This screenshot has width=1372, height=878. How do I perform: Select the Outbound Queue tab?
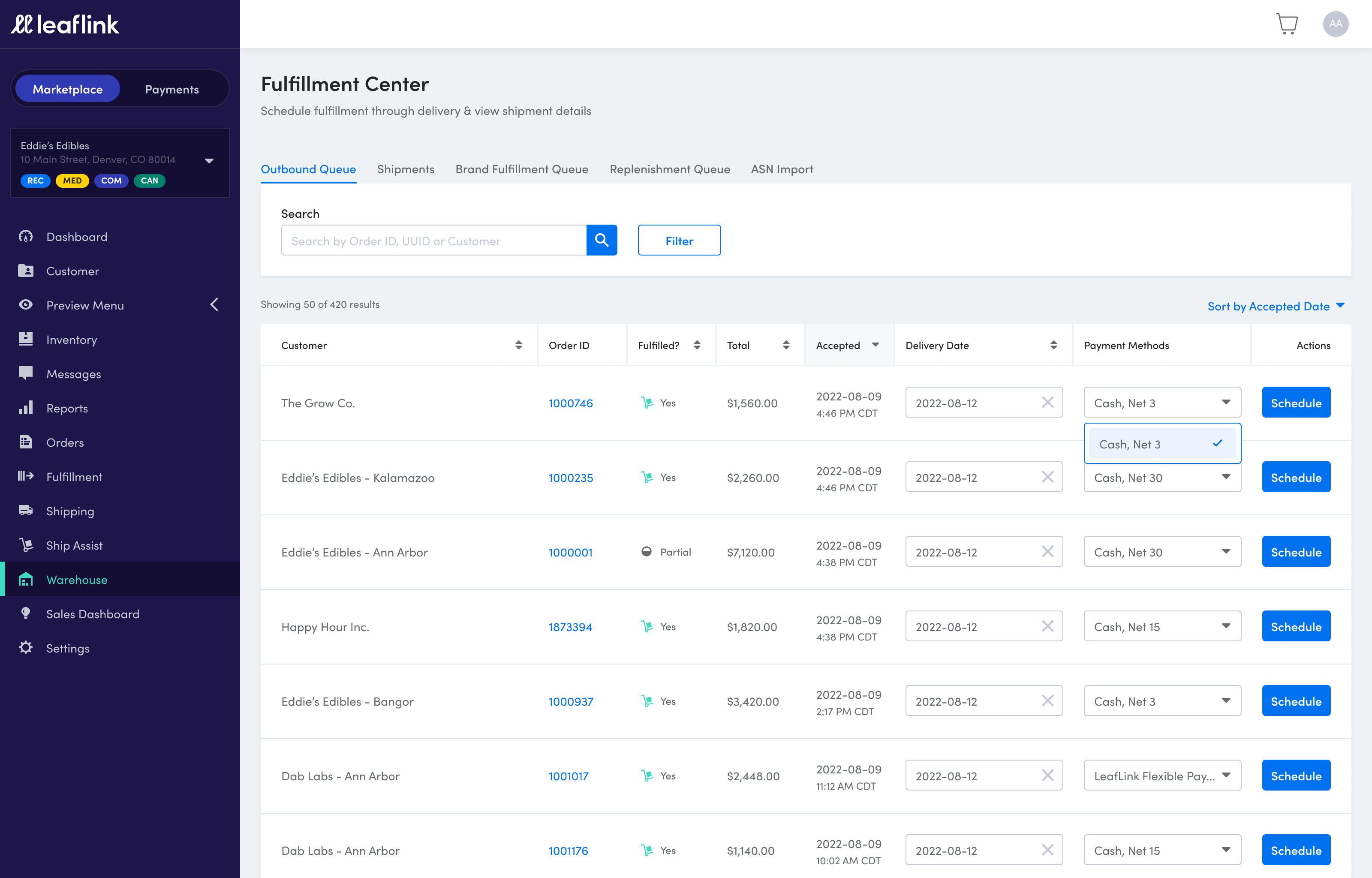(308, 169)
